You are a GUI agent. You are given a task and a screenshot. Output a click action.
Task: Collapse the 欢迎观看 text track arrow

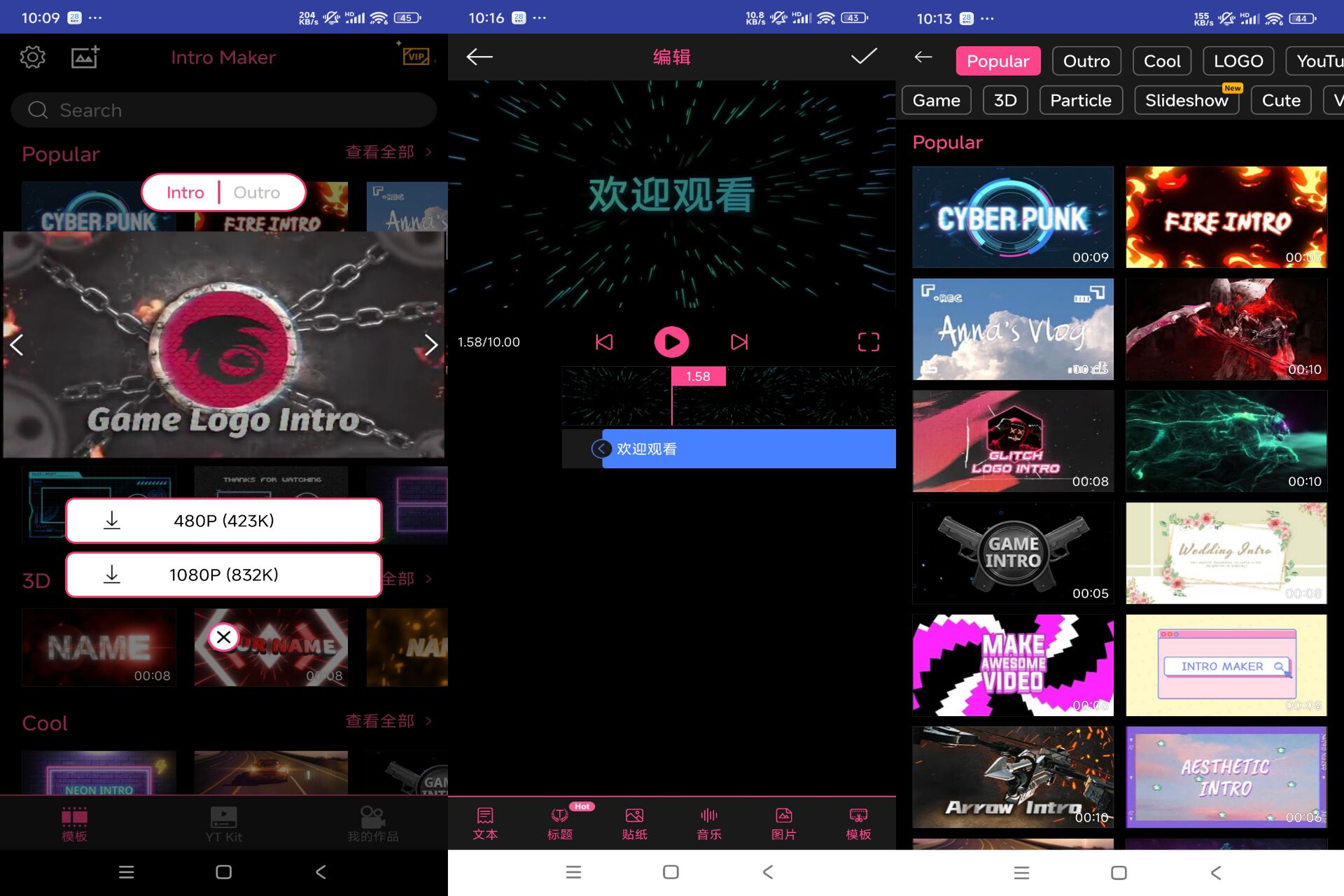click(x=601, y=449)
